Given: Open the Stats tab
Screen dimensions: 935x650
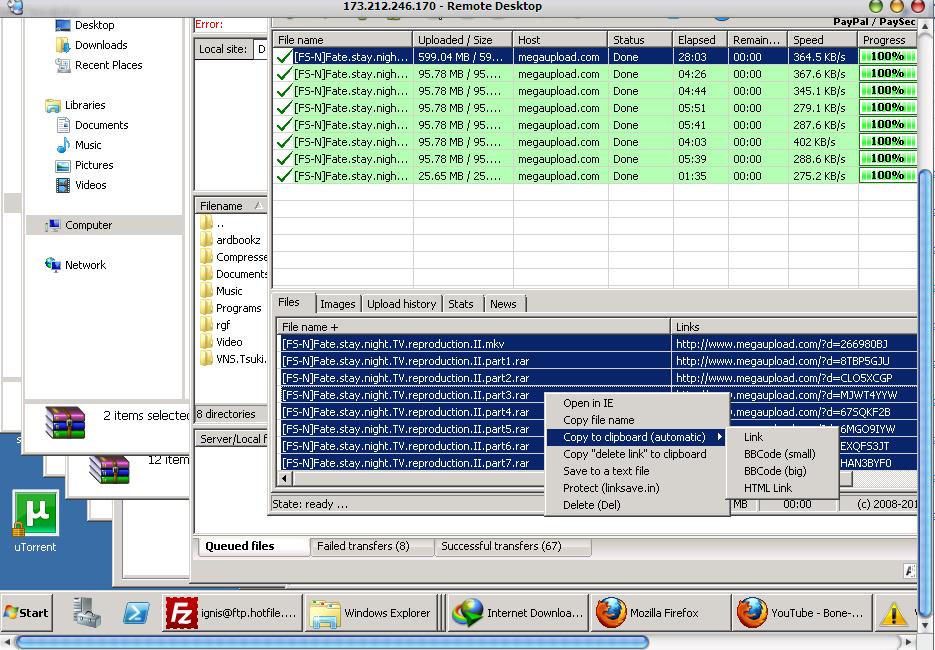Looking at the screenshot, I should point(461,304).
